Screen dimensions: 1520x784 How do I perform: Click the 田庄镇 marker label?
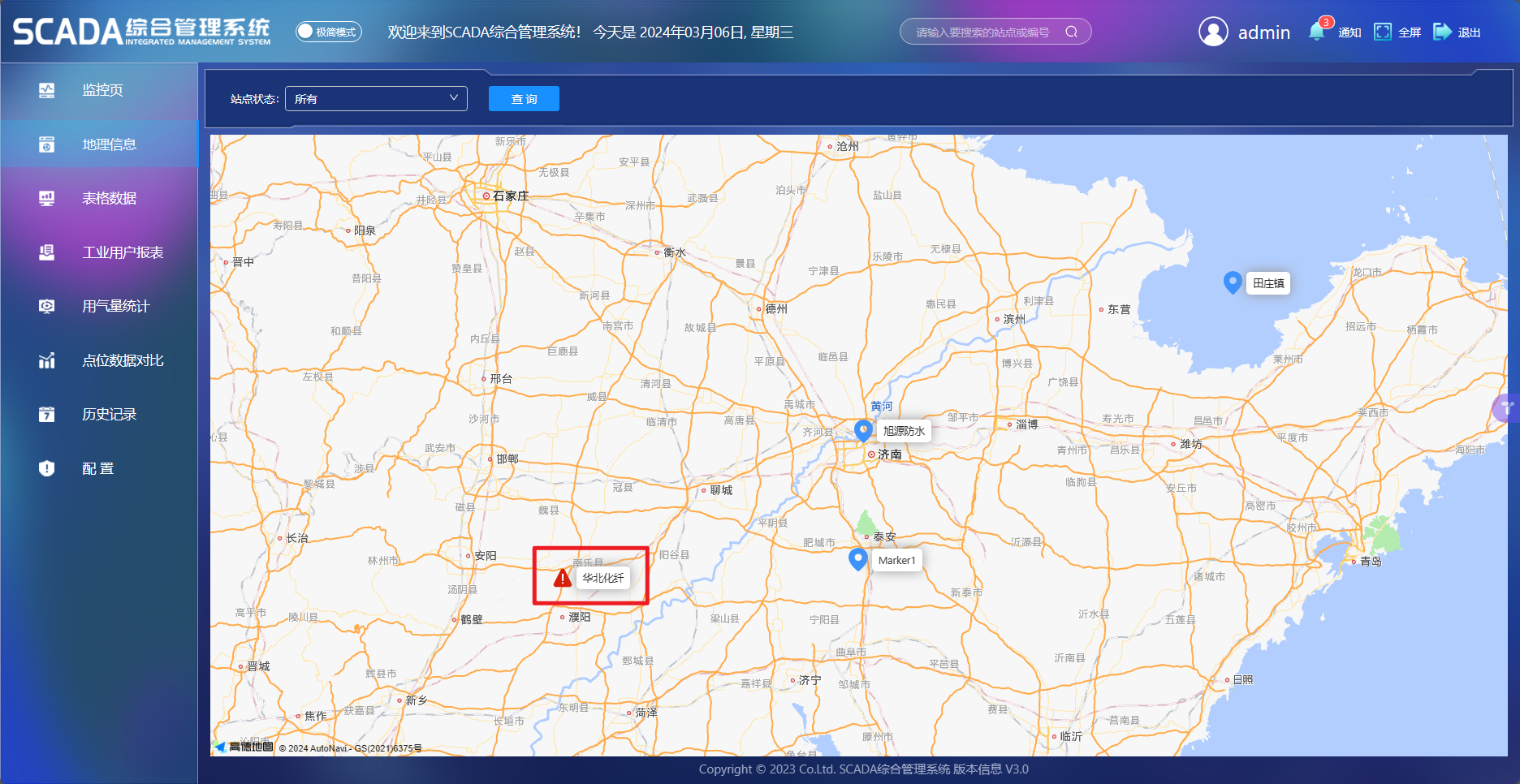[x=1268, y=283]
